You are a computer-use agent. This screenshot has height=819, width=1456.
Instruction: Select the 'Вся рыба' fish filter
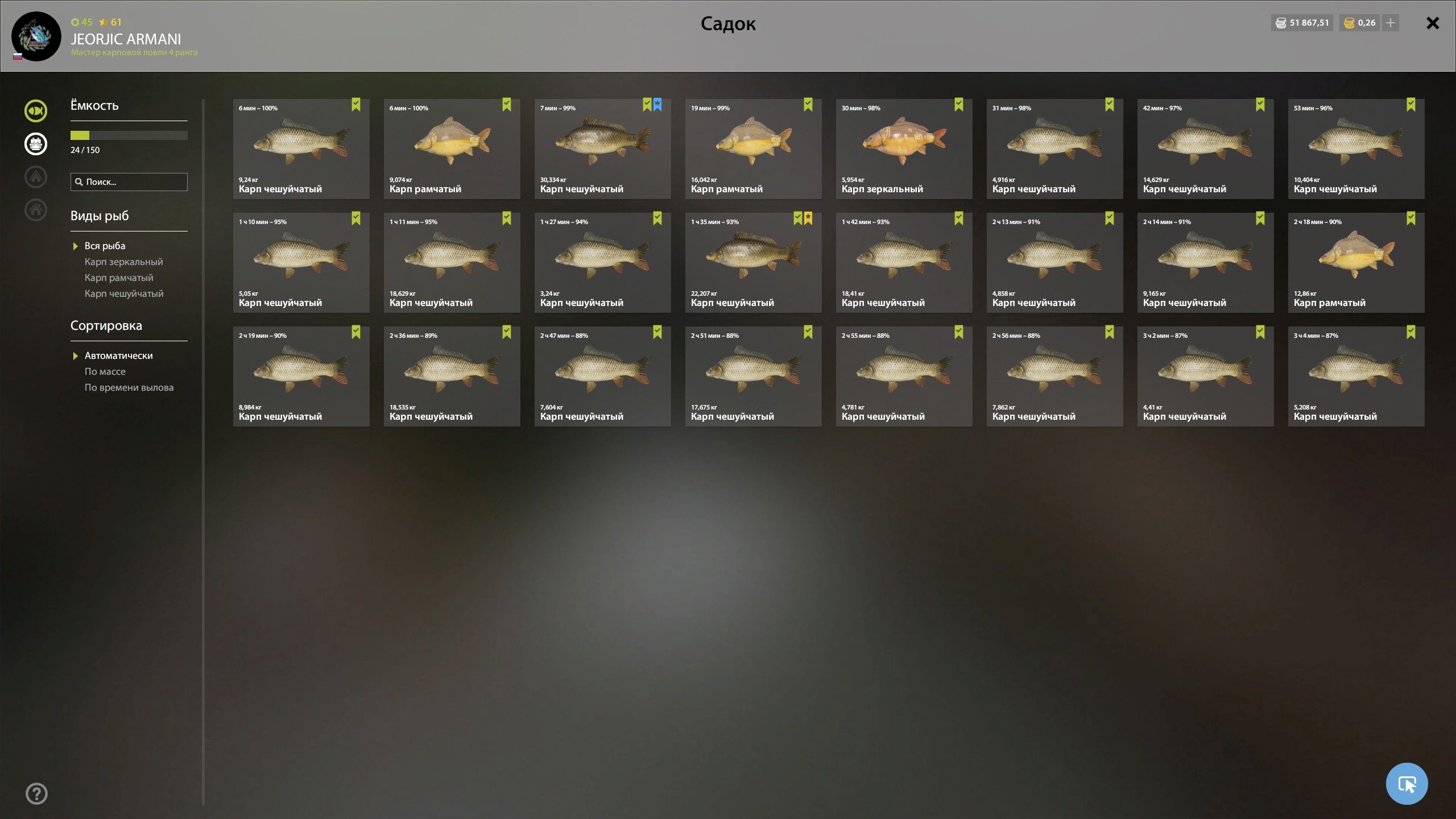[x=105, y=246]
